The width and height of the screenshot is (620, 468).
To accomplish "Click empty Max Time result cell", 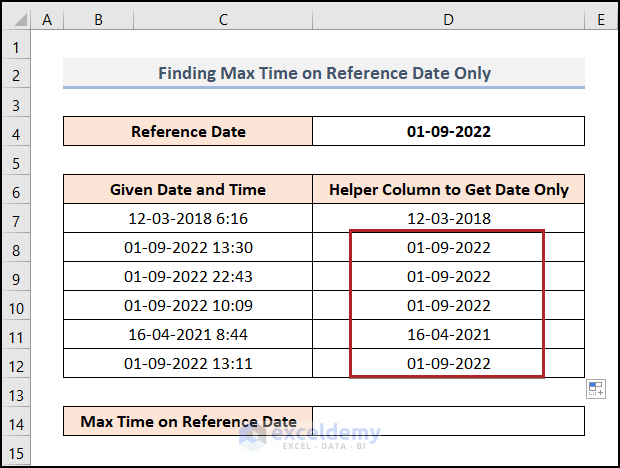I will pyautogui.click(x=448, y=421).
